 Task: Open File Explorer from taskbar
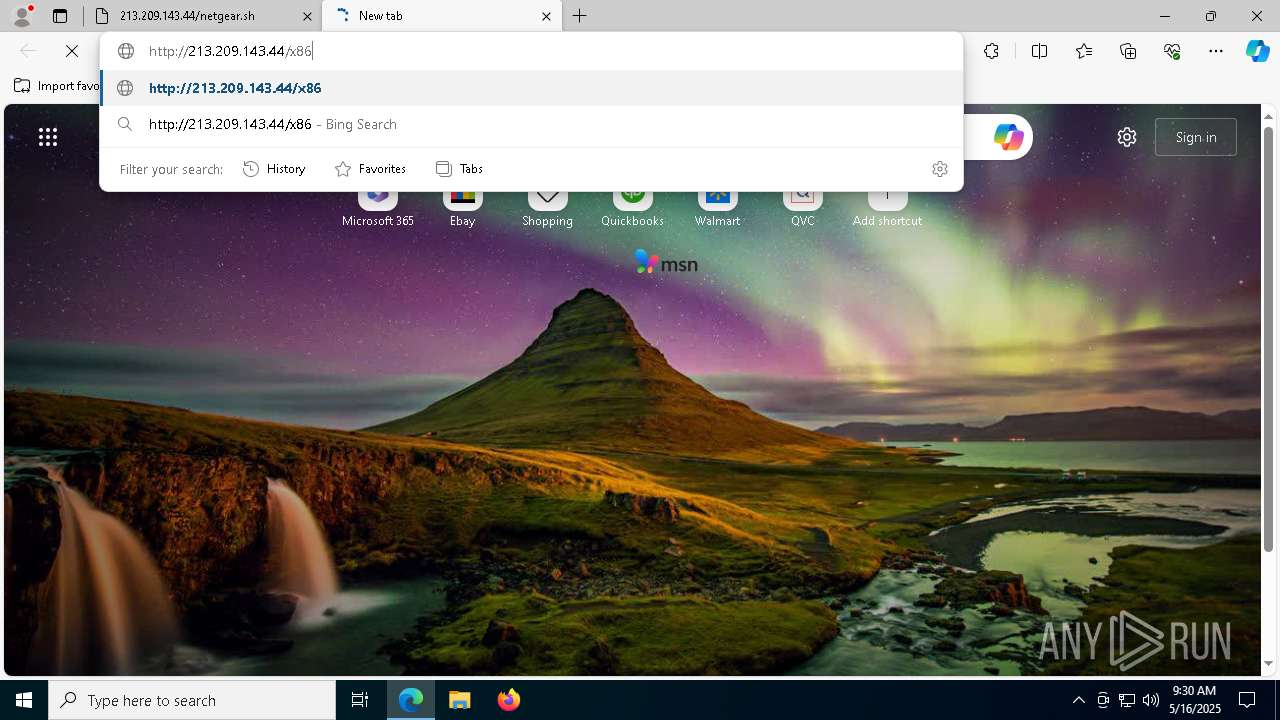(459, 700)
